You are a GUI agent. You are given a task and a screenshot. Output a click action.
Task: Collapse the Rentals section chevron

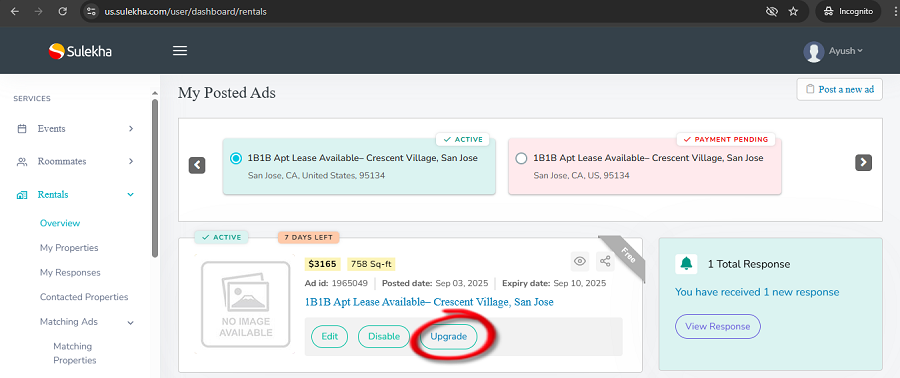131,194
